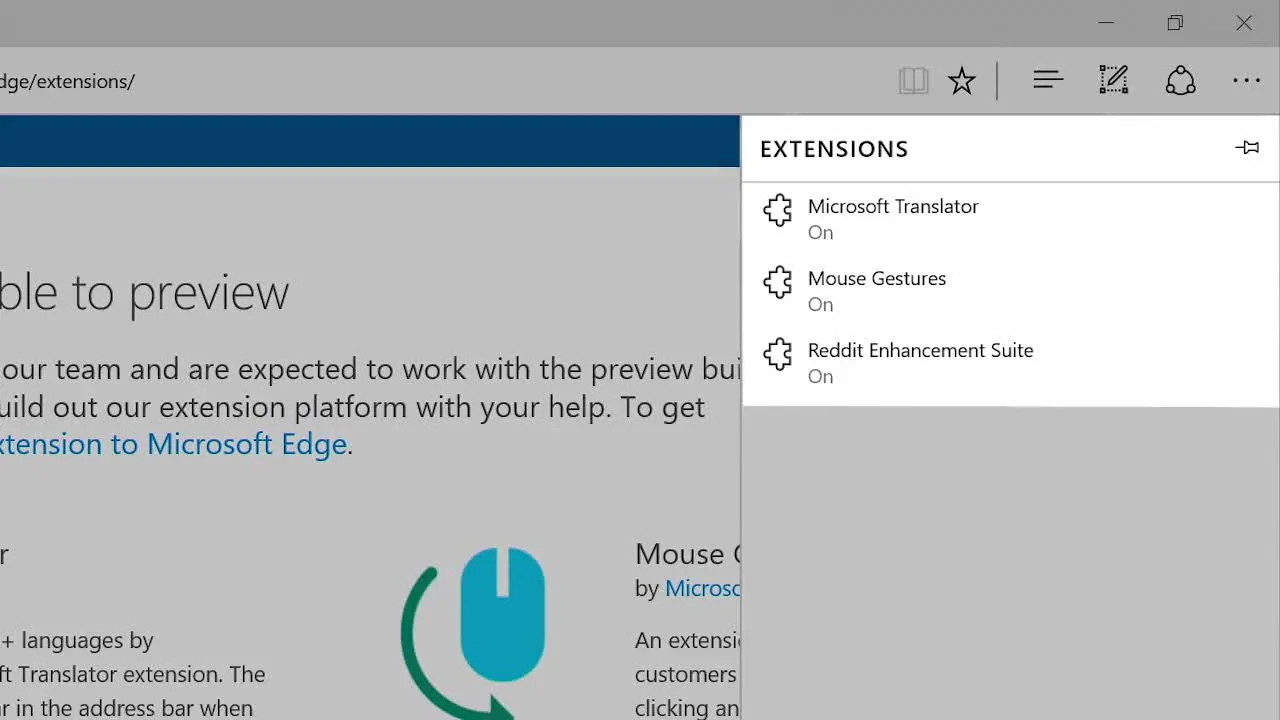1280x720 pixels.
Task: Open the More actions ellipsis menu
Action: [1246, 81]
